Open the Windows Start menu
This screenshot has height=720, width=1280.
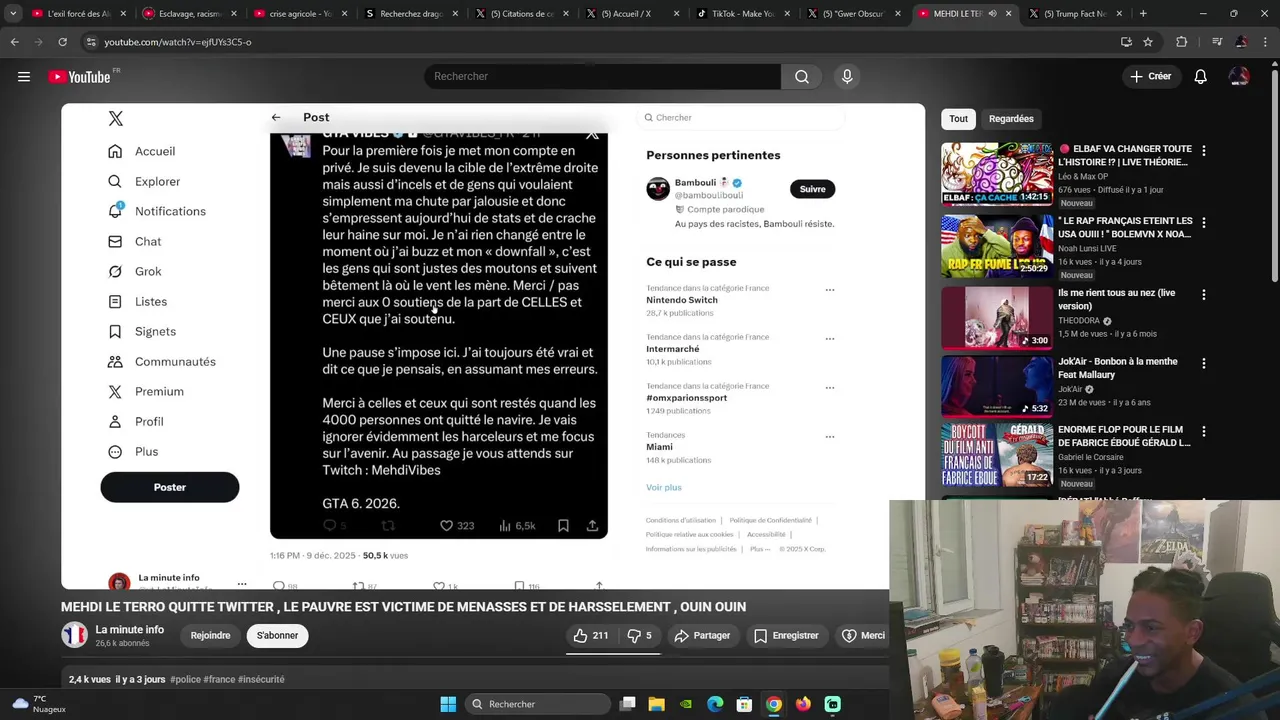click(x=448, y=704)
